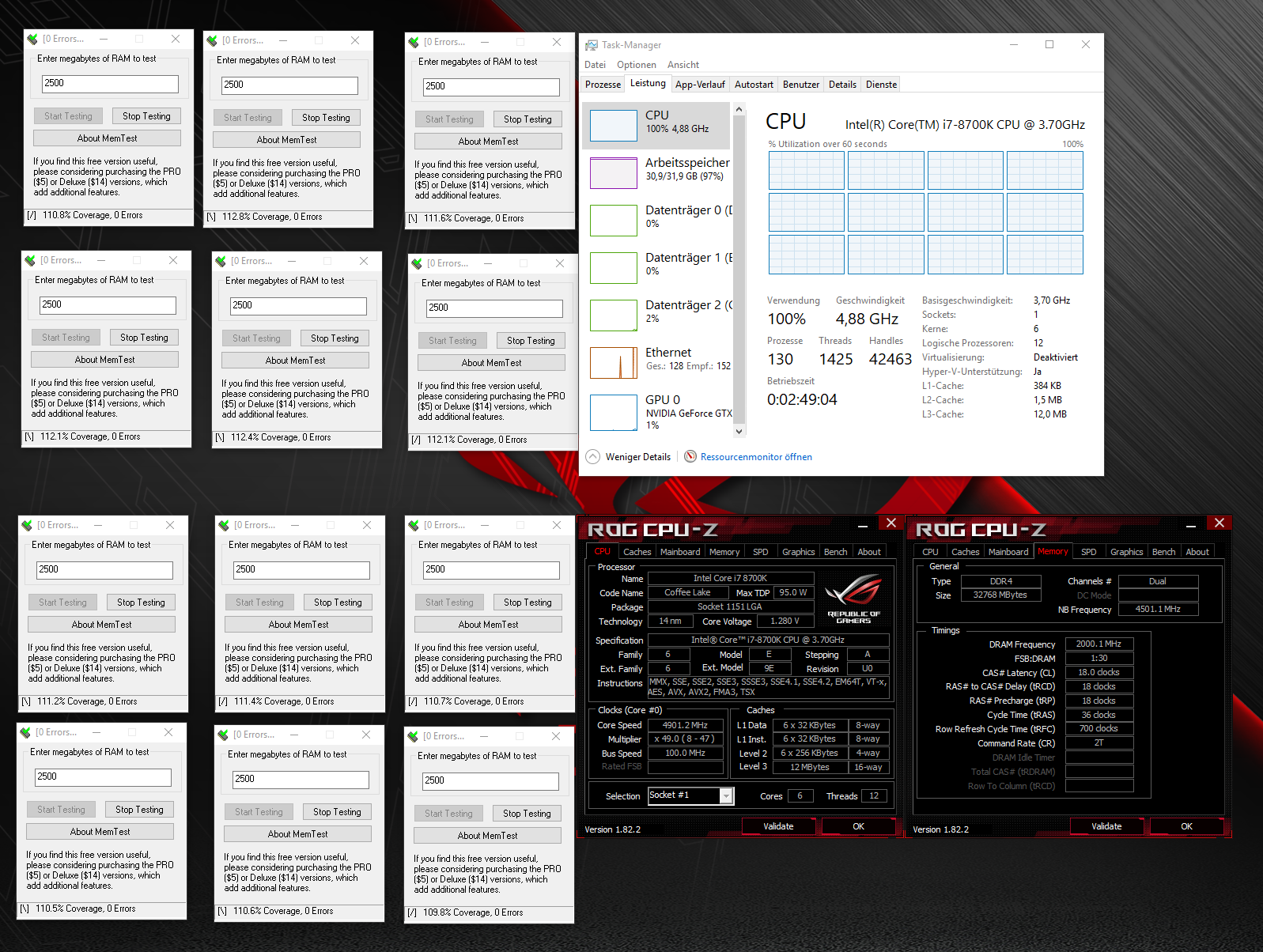Open About tab in the CPU-Z Memory window
1263x952 pixels.
point(1197,552)
